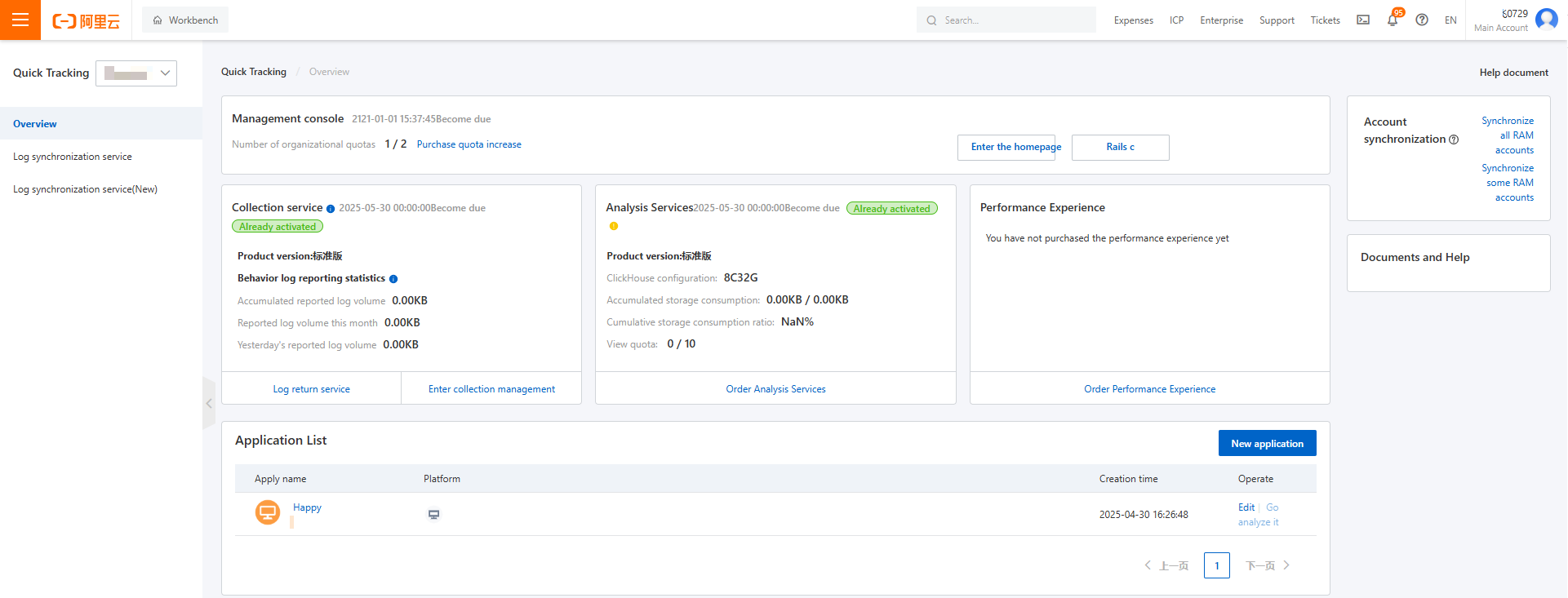Open Log return service
Viewport: 1568px width, 598px height.
[x=312, y=389]
